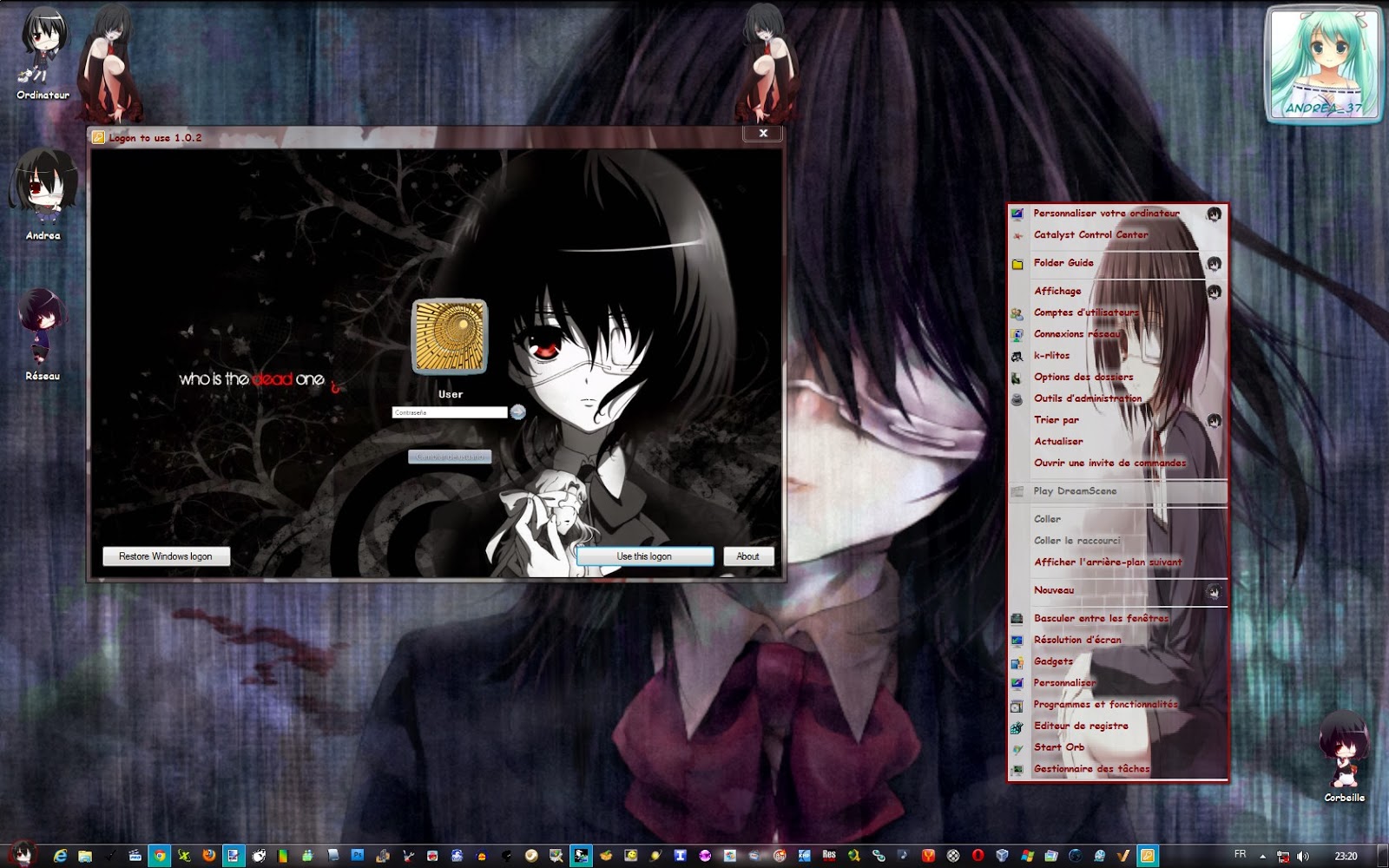
Task: Open Windows Explorer folder in taskbar
Action: [85, 856]
